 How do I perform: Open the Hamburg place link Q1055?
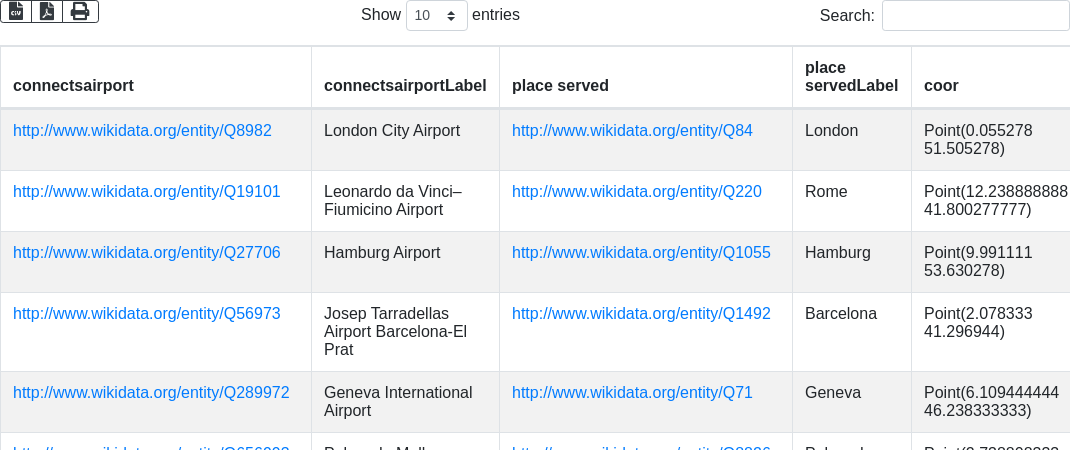(x=641, y=253)
